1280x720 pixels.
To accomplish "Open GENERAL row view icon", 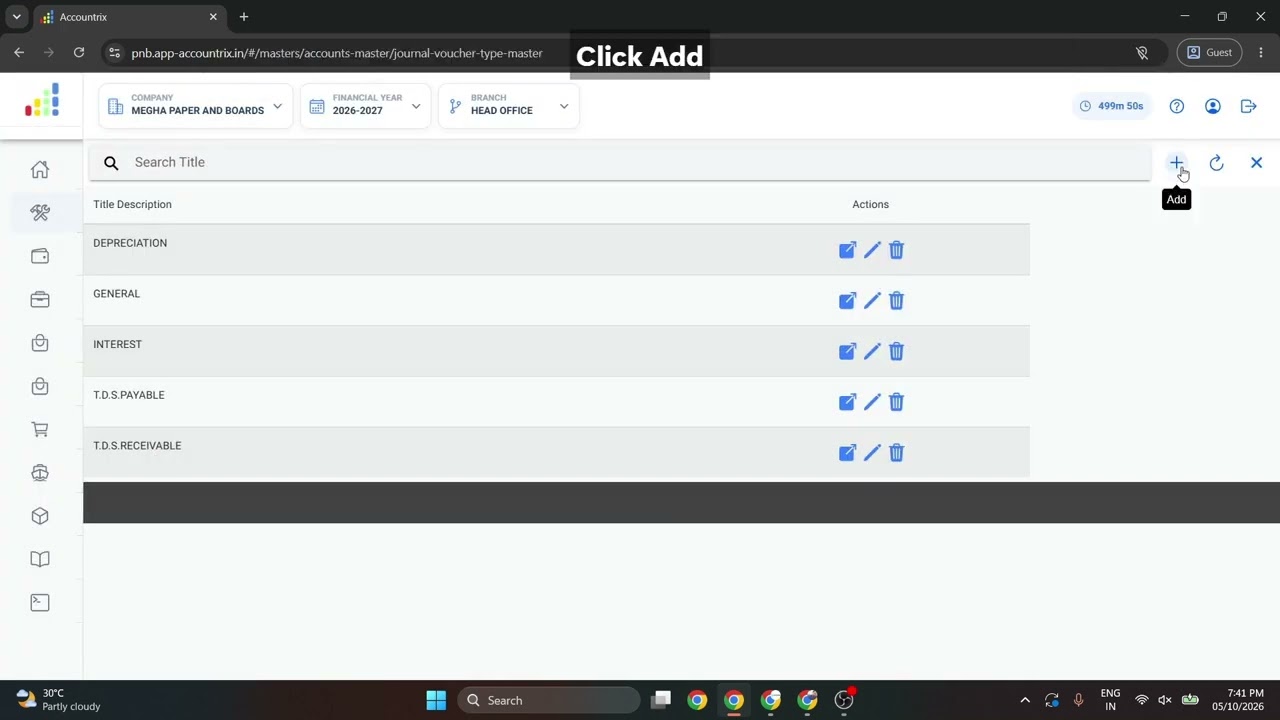I will tap(847, 301).
